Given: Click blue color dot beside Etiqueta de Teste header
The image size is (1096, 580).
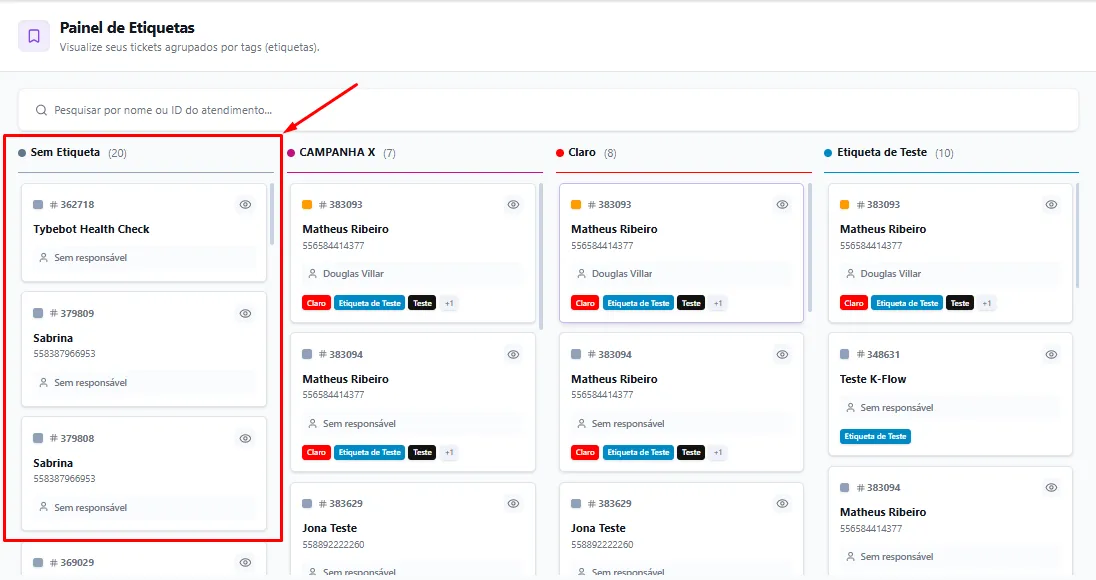Looking at the screenshot, I should click(x=828, y=153).
